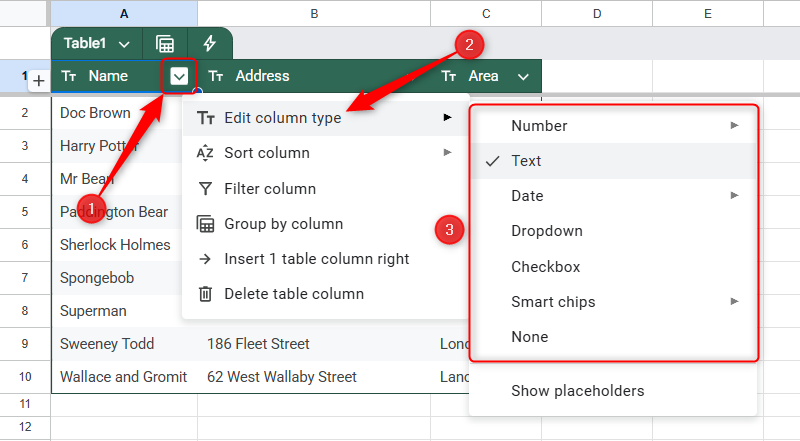Select the checked Text column type

[x=526, y=161]
